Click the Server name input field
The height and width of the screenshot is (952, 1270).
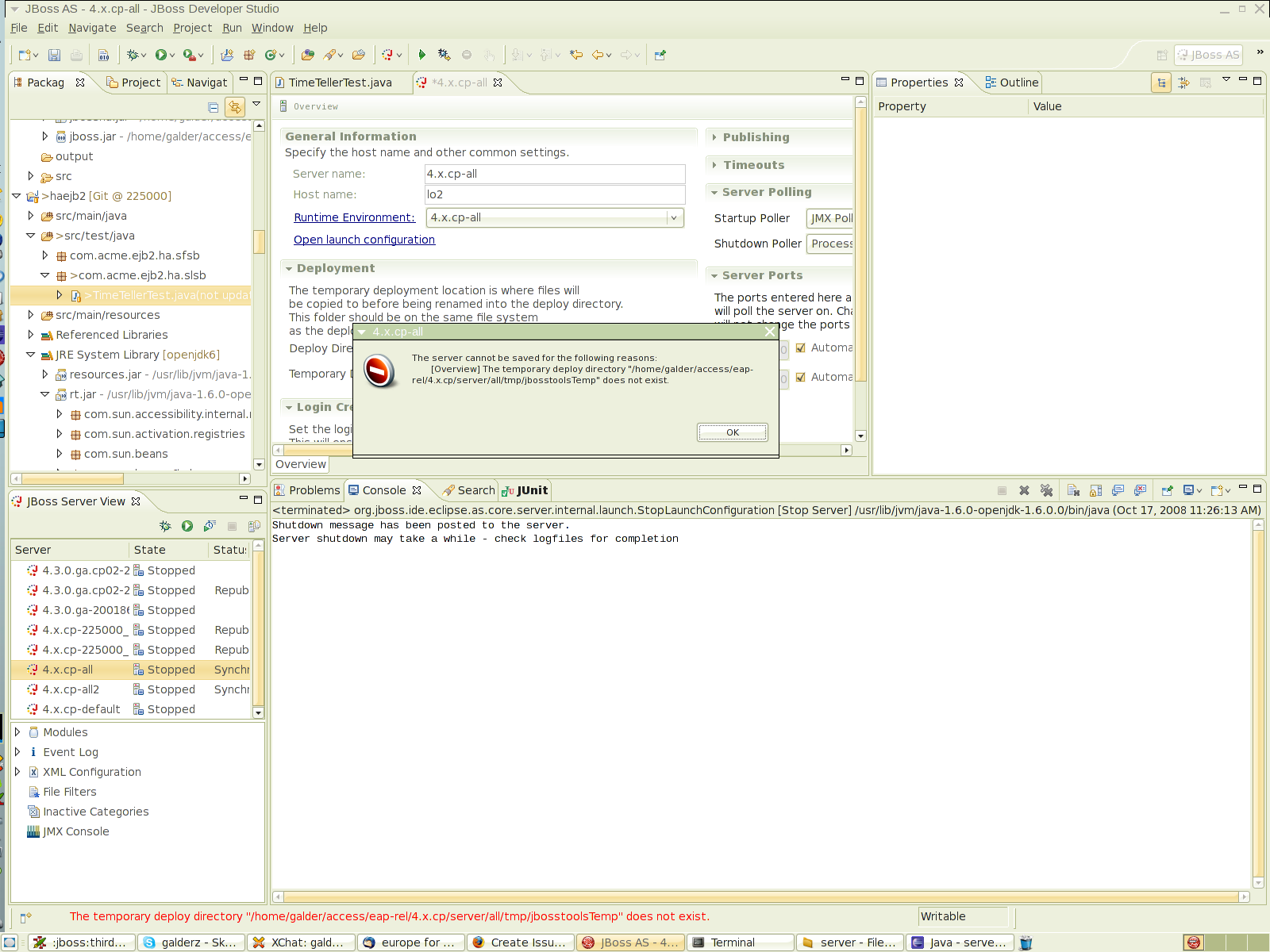pos(554,174)
